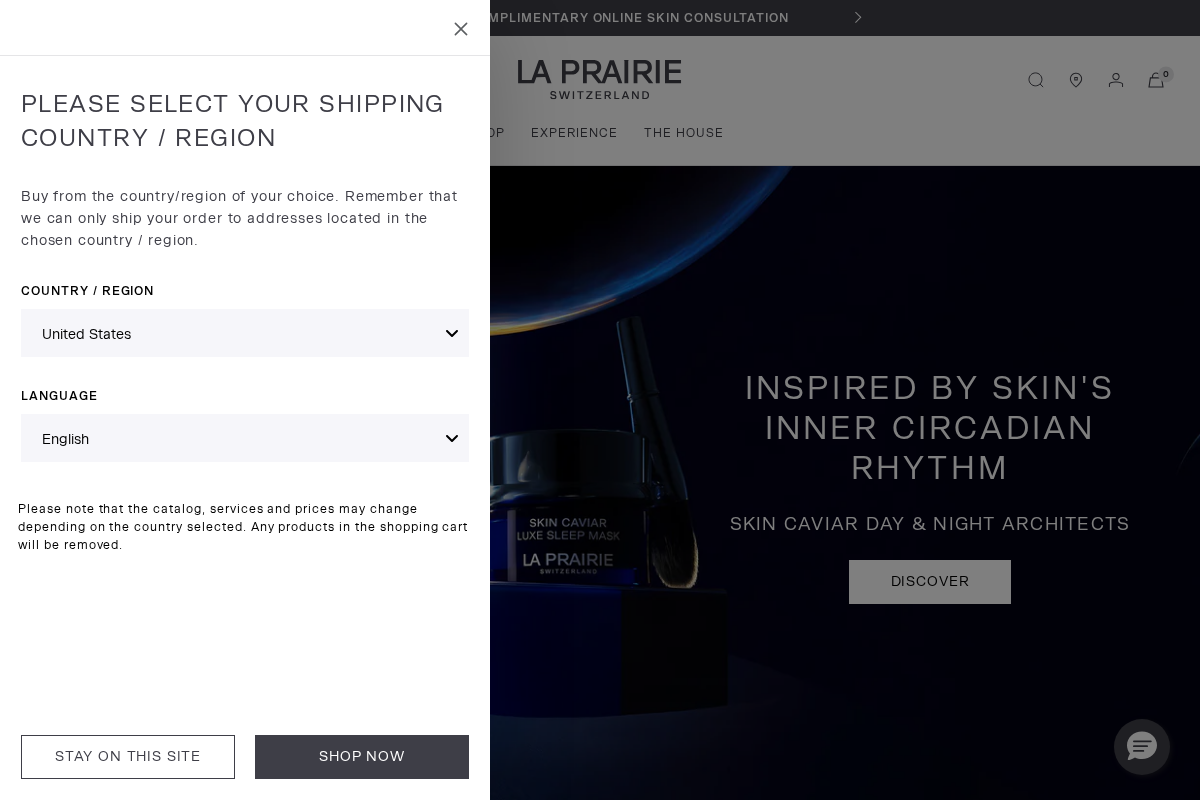The image size is (1200, 800).
Task: Dismiss the shipping country popup with the X
Action: click(x=461, y=29)
